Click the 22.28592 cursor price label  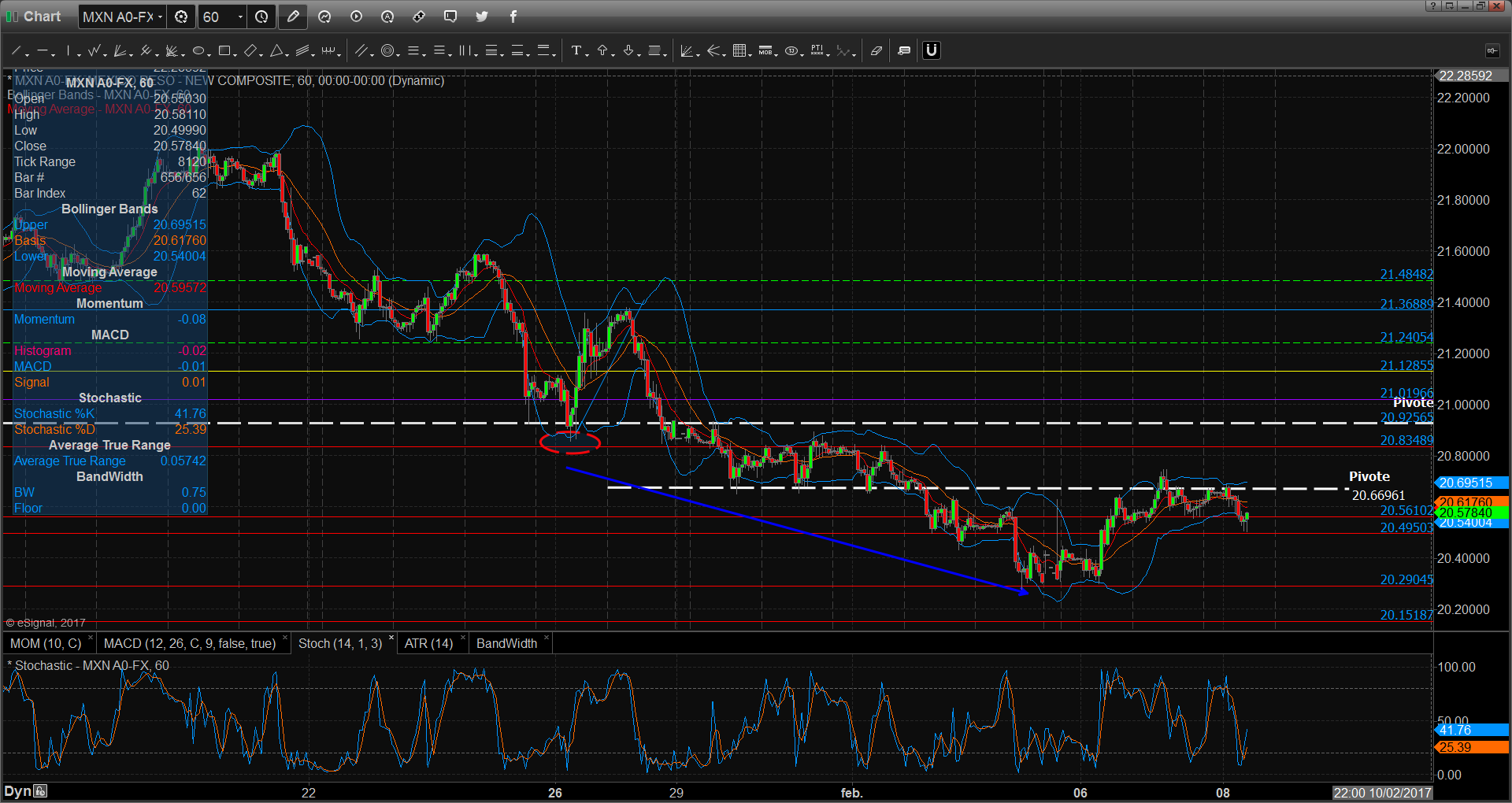(1471, 76)
